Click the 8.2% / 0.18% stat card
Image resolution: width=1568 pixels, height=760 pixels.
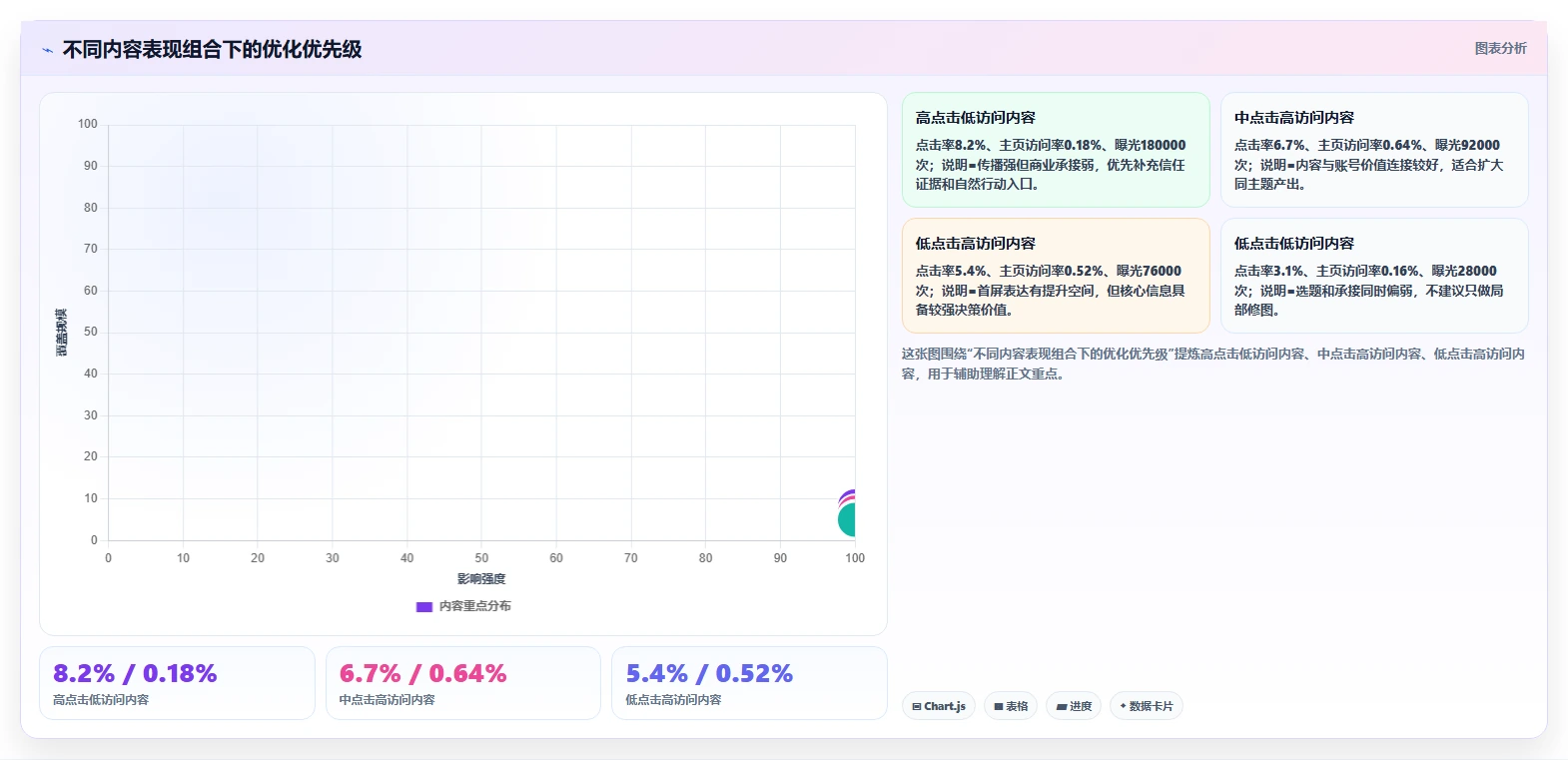pyautogui.click(x=177, y=683)
